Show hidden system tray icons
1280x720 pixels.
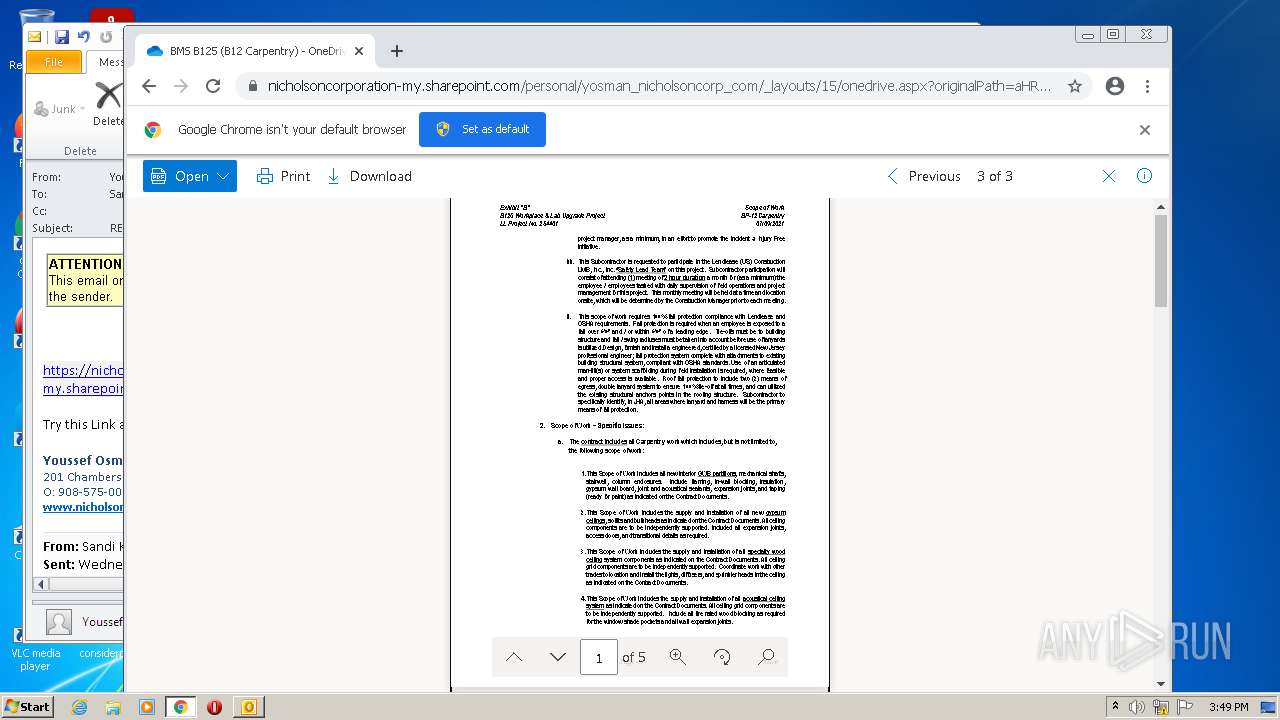[x=1115, y=707]
